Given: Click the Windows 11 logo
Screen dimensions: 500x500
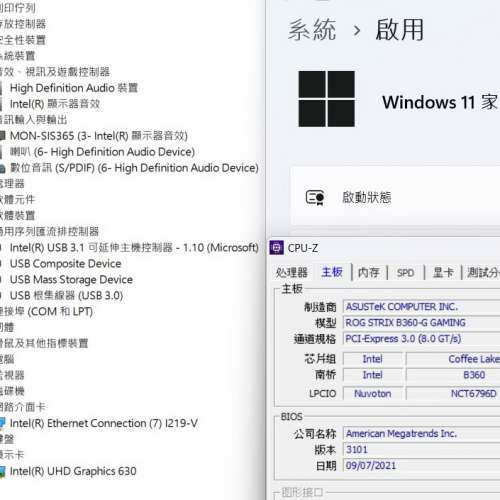Looking at the screenshot, I should coord(326,99).
